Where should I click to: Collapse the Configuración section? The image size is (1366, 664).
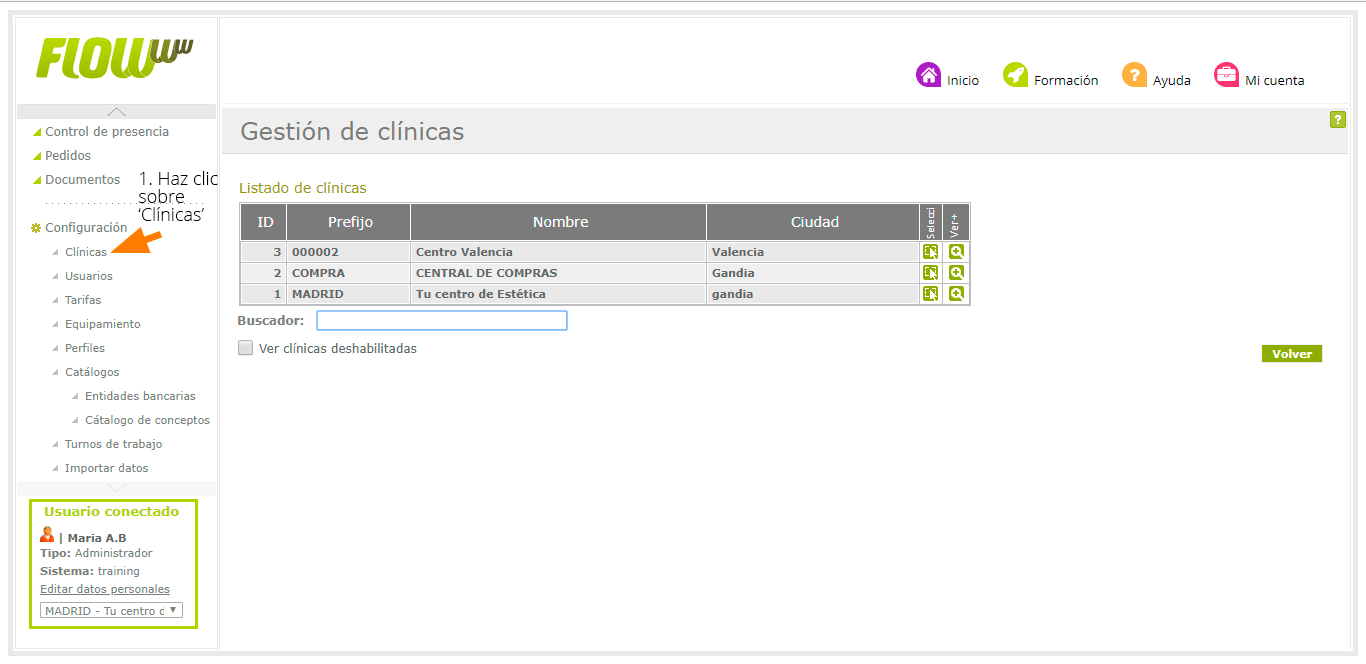tap(86, 227)
